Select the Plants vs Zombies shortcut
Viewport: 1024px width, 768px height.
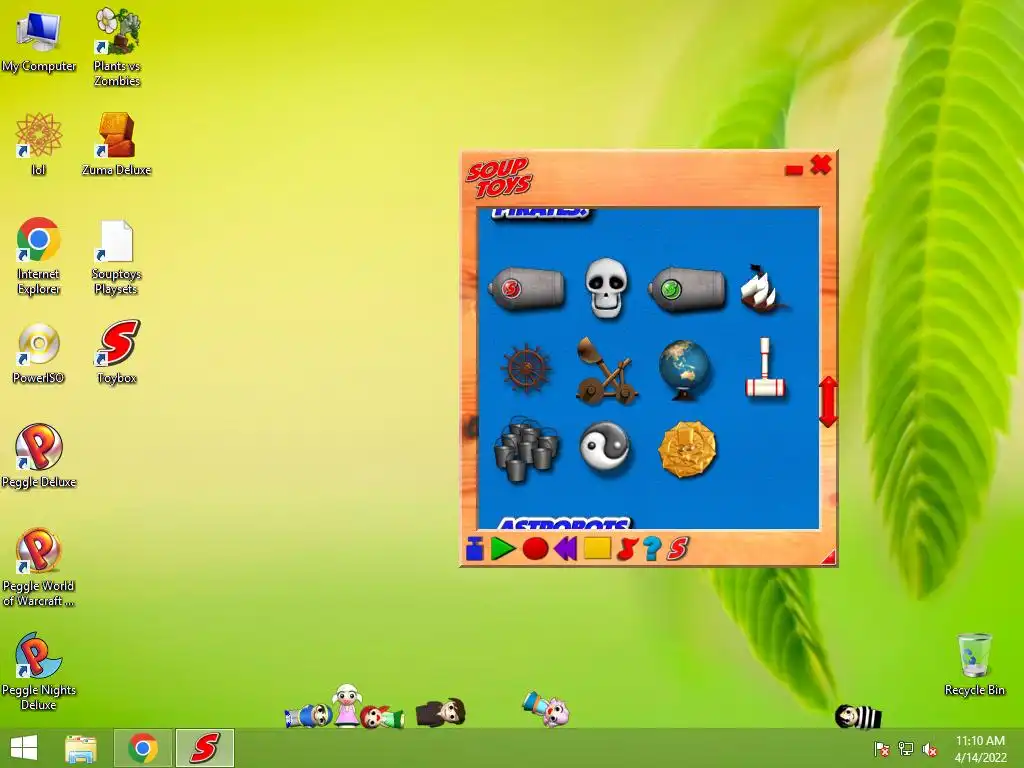(117, 47)
